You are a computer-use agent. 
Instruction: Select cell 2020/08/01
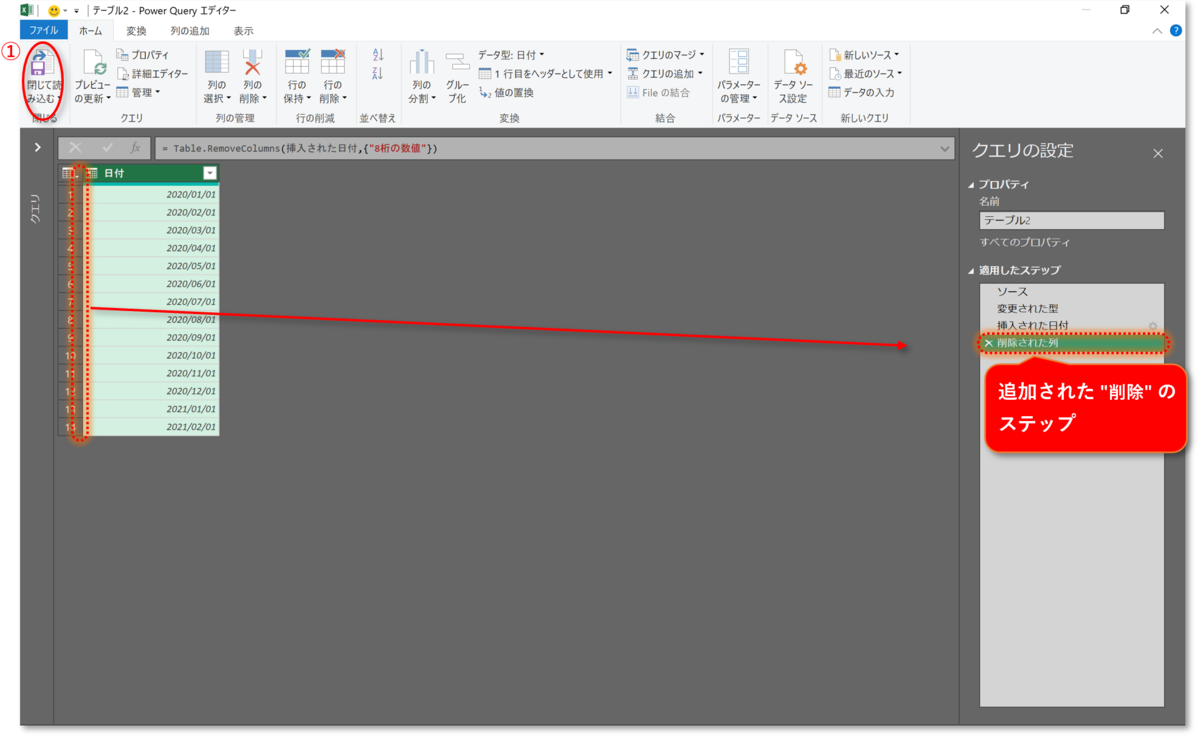point(149,319)
